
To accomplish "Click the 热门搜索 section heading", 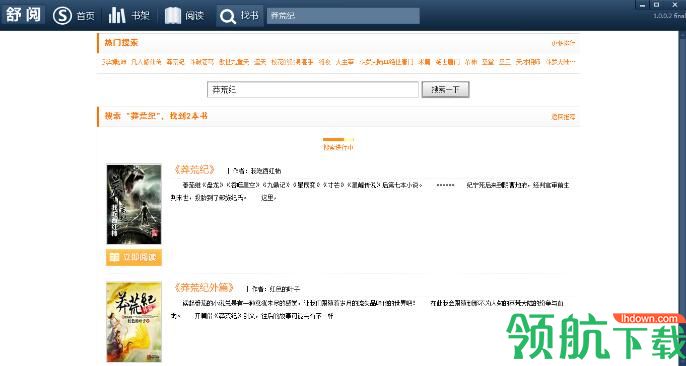I will point(121,42).
